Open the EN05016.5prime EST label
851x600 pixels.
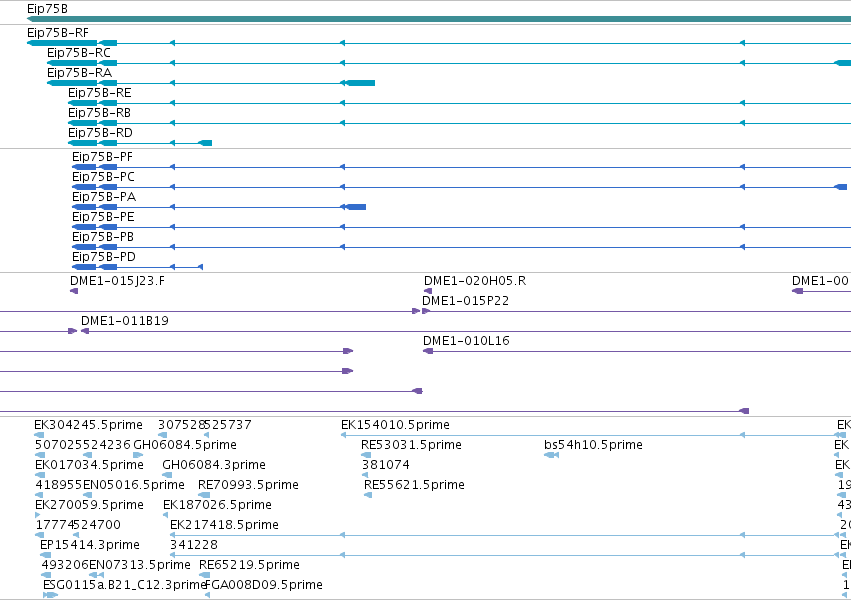pos(134,486)
